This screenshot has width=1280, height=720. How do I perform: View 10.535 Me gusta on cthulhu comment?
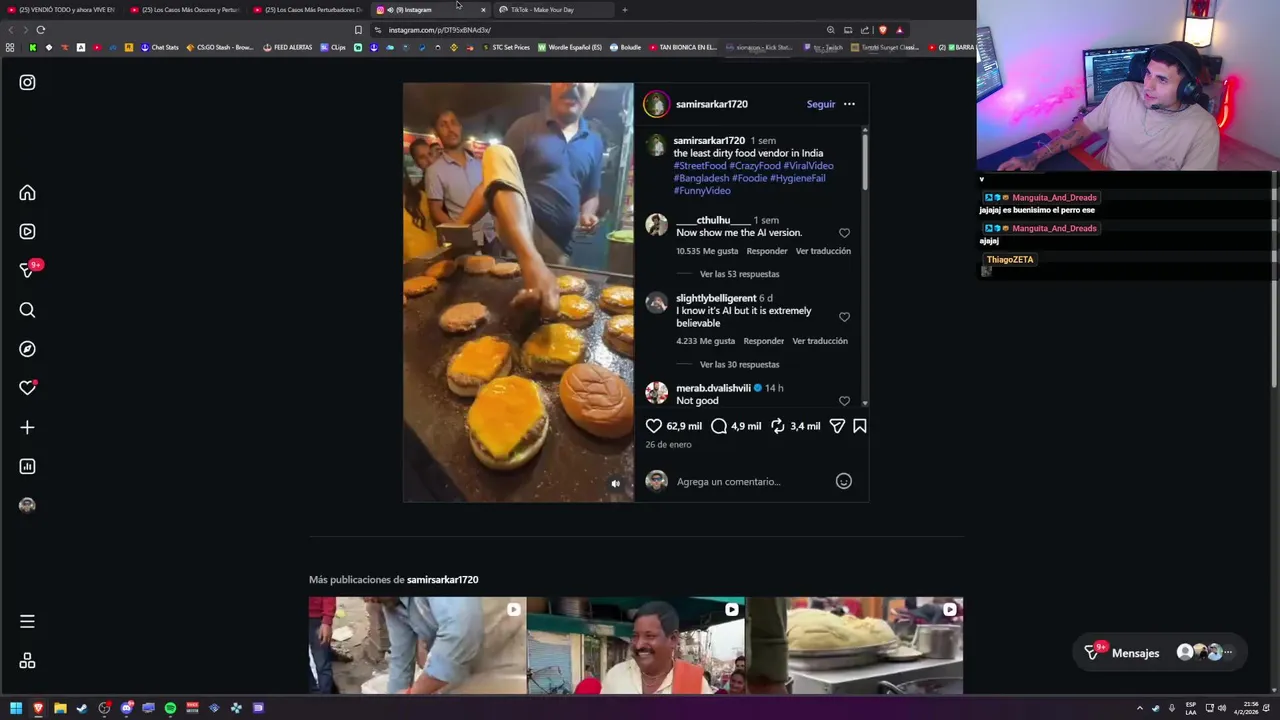[707, 251]
